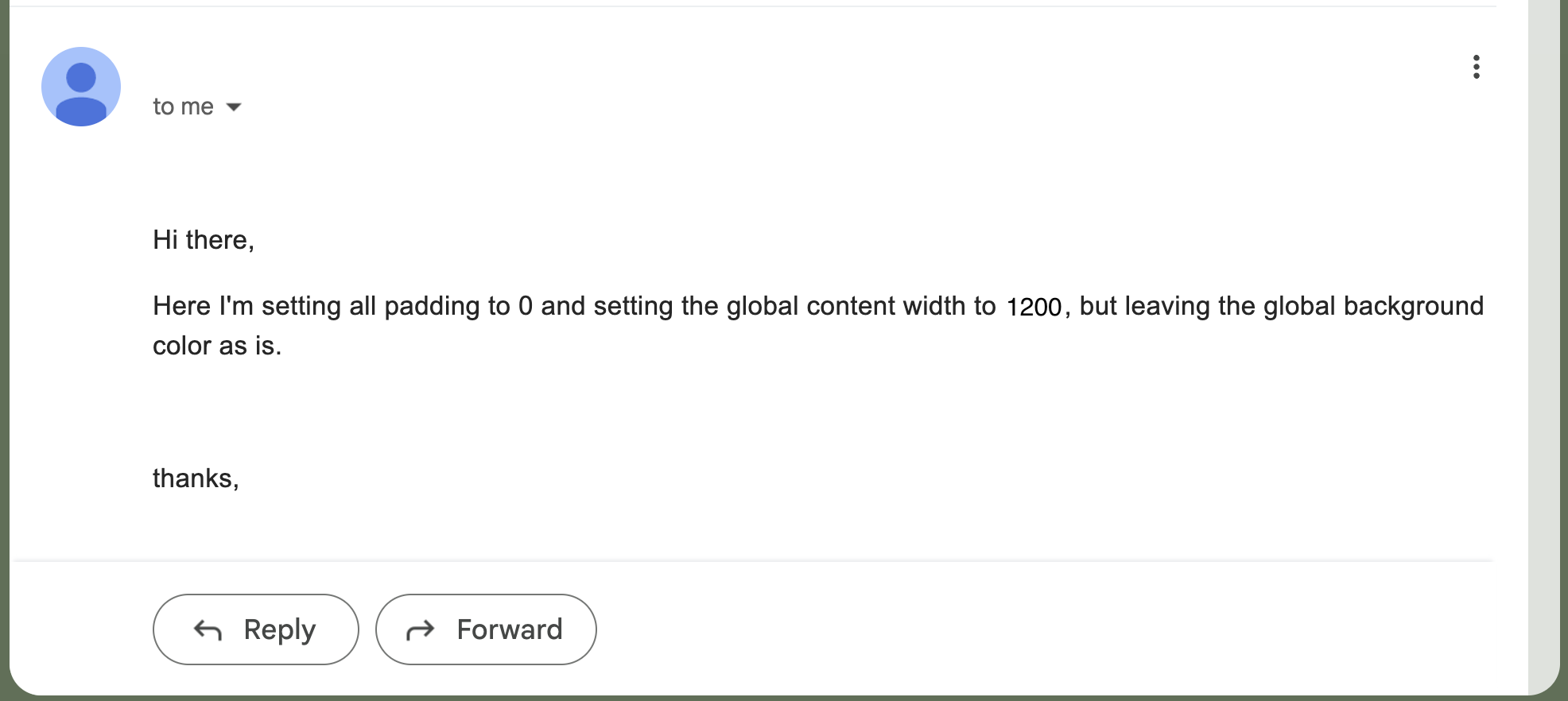
Task: Expand recipient details arrow beside "to me"
Action: [234, 107]
